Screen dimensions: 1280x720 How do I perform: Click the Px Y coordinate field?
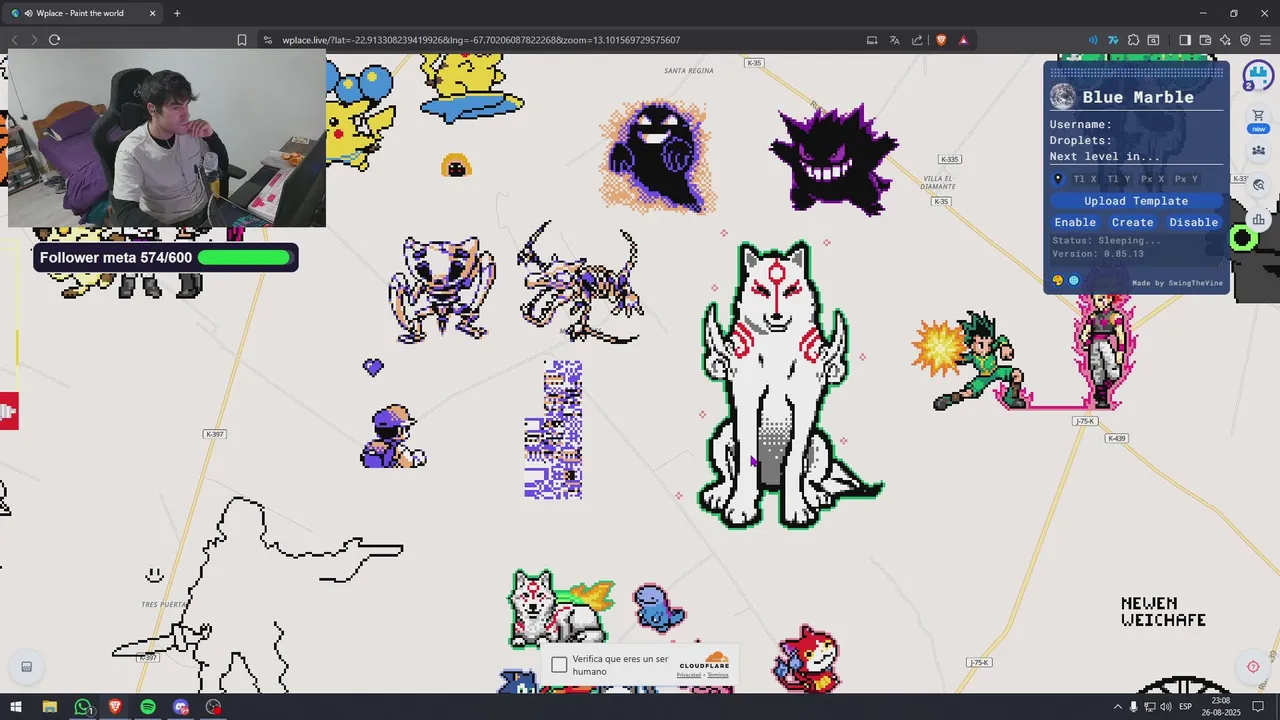(1187, 179)
